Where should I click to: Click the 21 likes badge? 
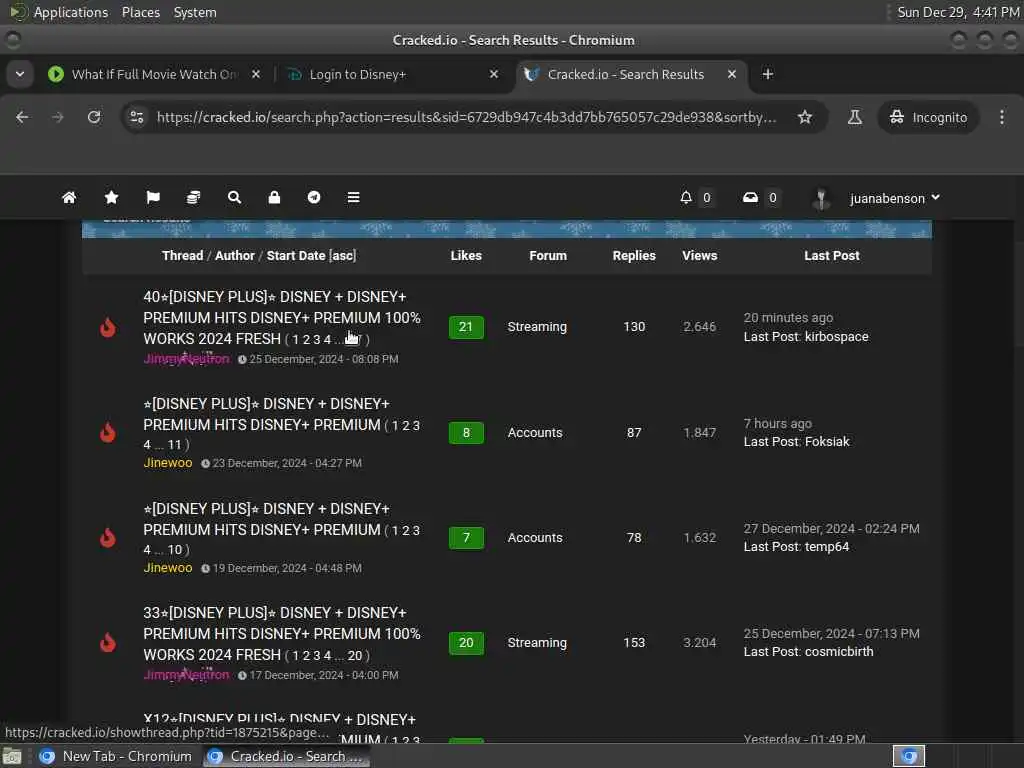(466, 327)
